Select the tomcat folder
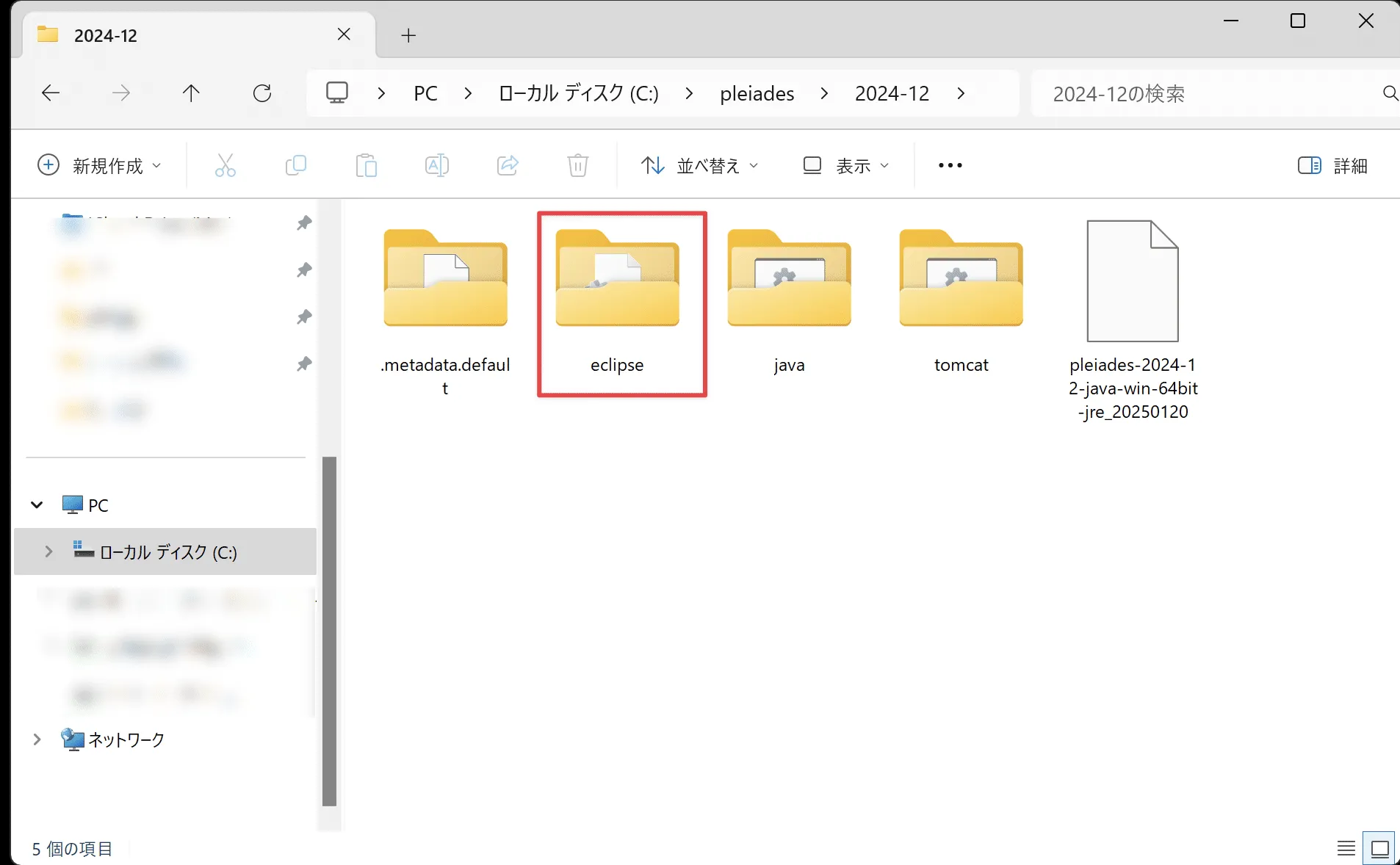This screenshot has height=865, width=1400. 961,300
